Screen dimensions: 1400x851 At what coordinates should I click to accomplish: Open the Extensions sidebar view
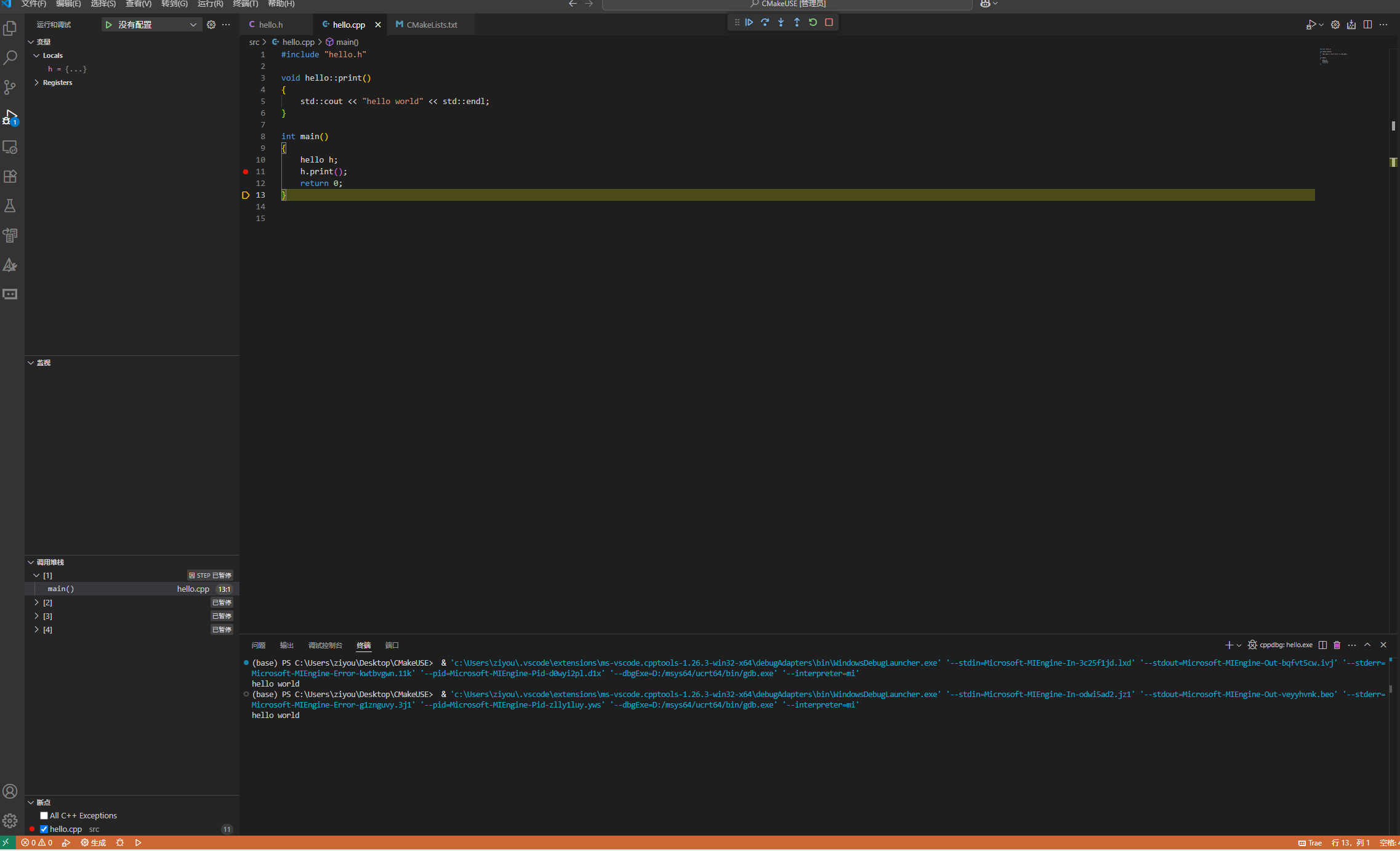coord(10,177)
